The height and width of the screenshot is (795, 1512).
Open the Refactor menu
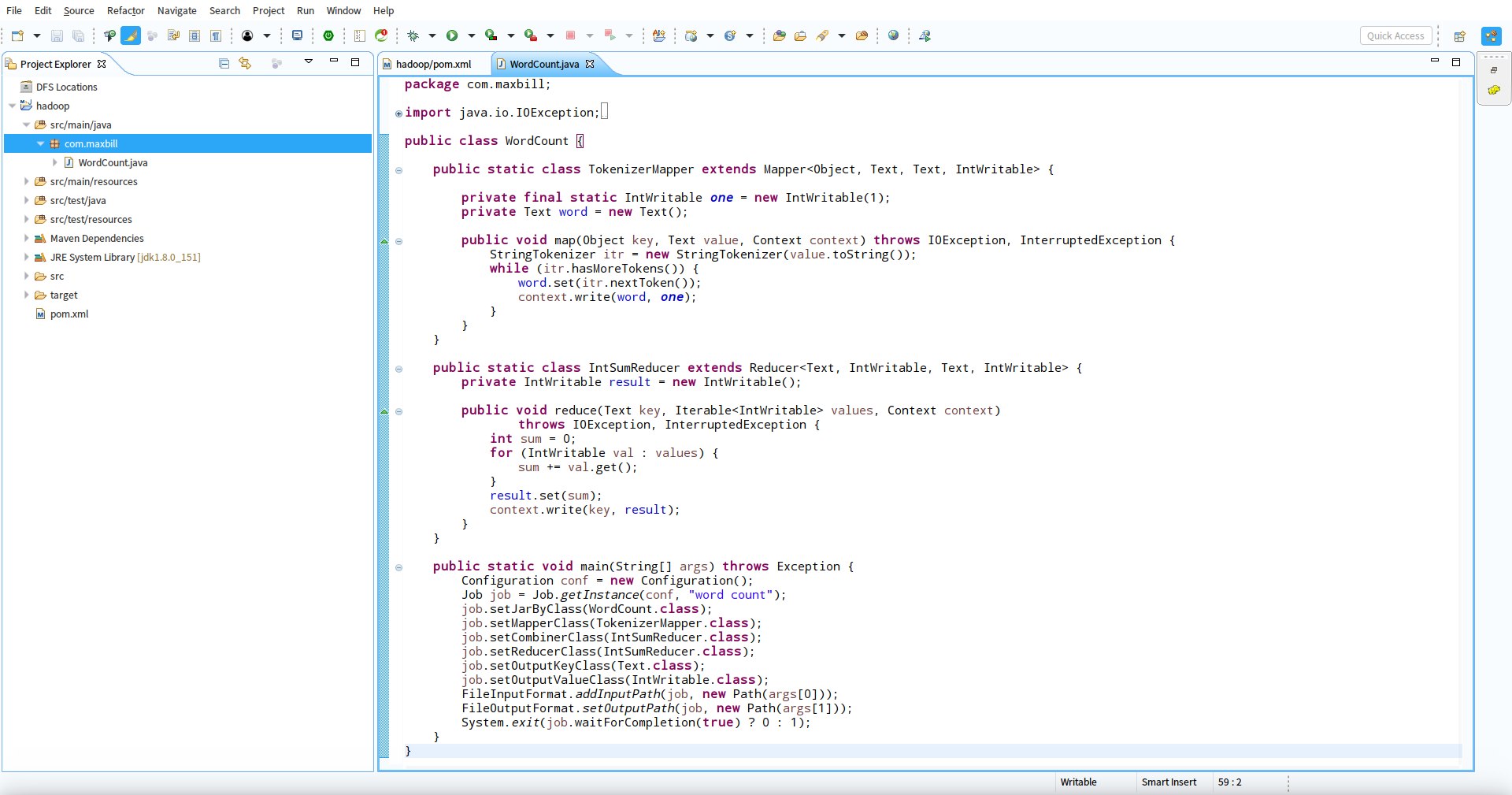pos(126,10)
